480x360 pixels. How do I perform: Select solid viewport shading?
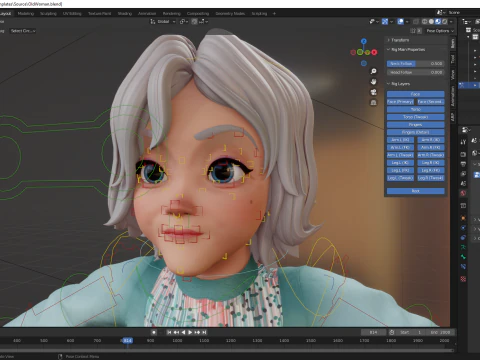(x=431, y=21)
